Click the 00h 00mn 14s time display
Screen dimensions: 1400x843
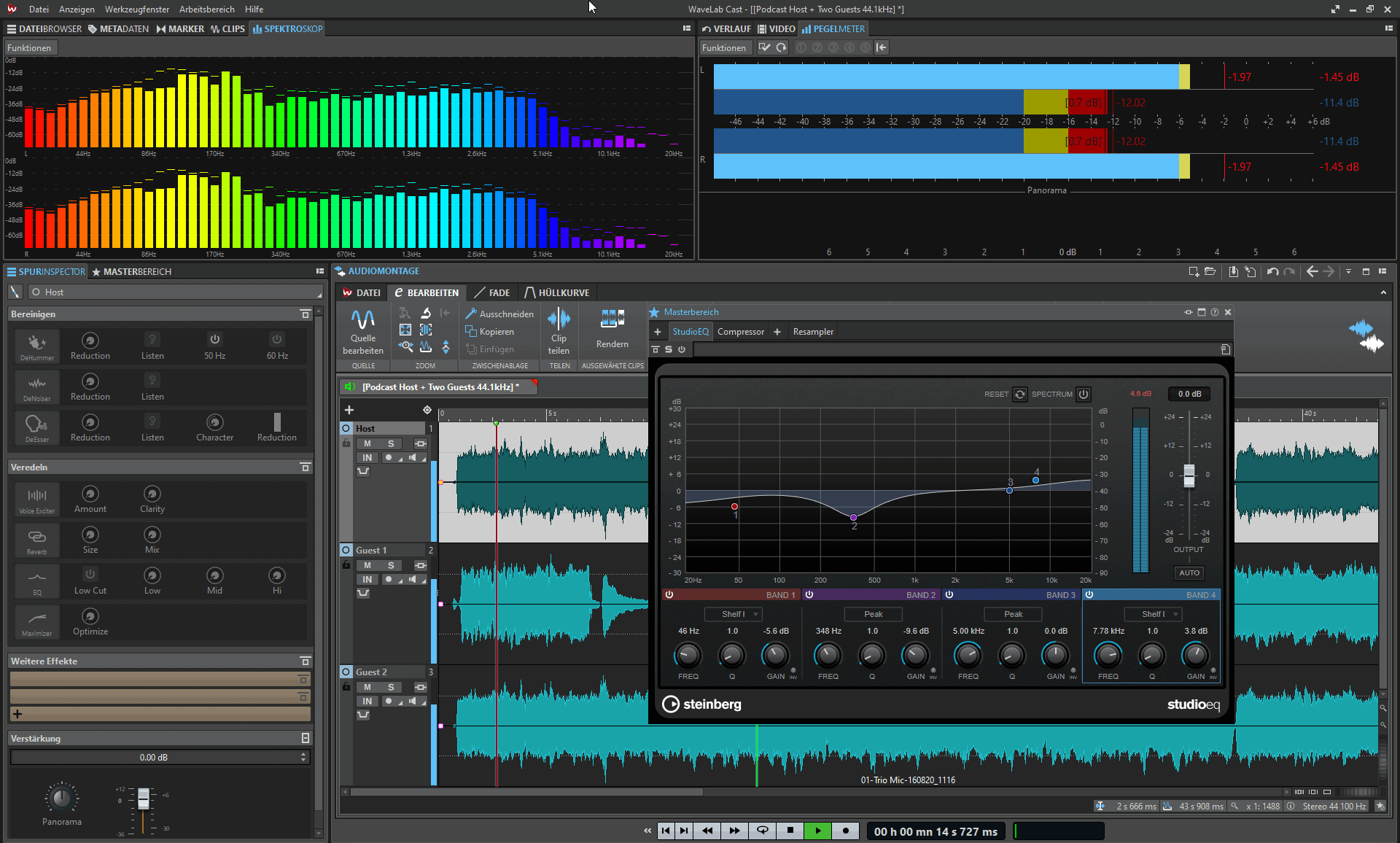(x=936, y=831)
